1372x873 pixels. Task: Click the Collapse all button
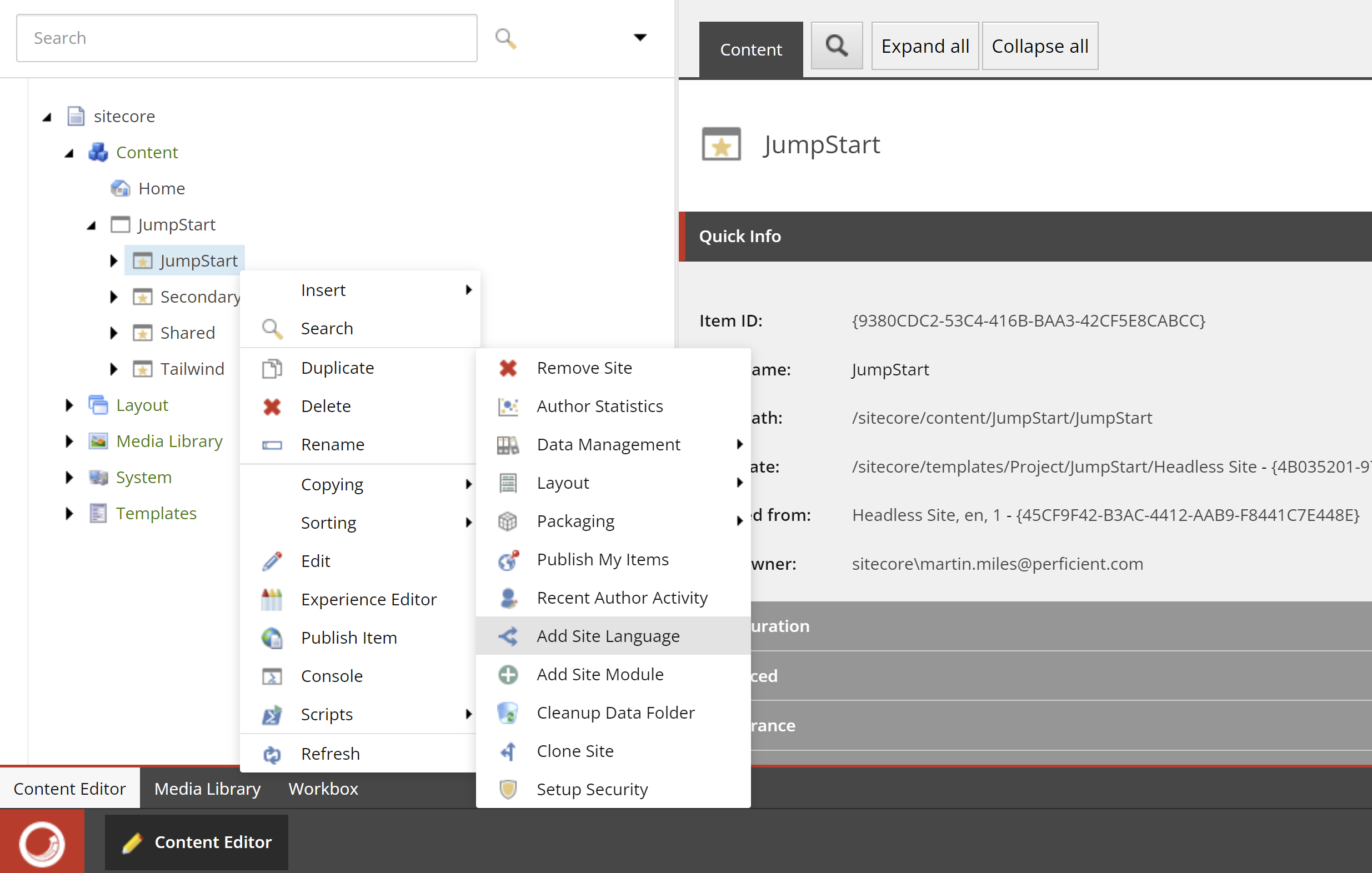click(x=1040, y=46)
